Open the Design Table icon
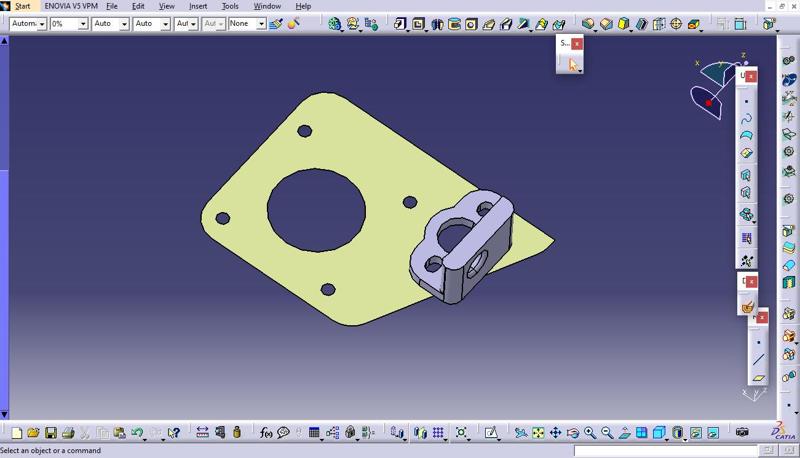The width and height of the screenshot is (800, 458). pos(314,433)
